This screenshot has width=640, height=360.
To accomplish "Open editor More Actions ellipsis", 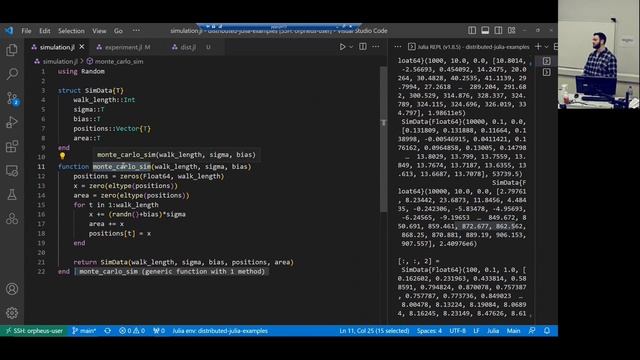I will click(376, 47).
